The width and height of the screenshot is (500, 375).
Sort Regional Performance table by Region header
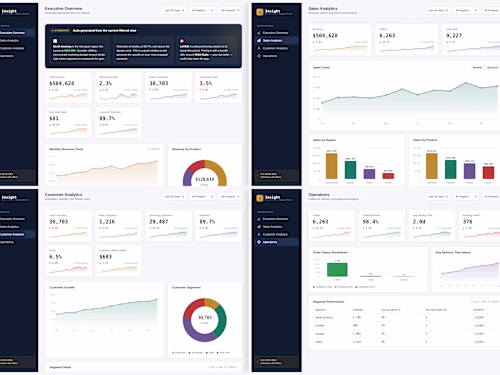[x=320, y=310]
